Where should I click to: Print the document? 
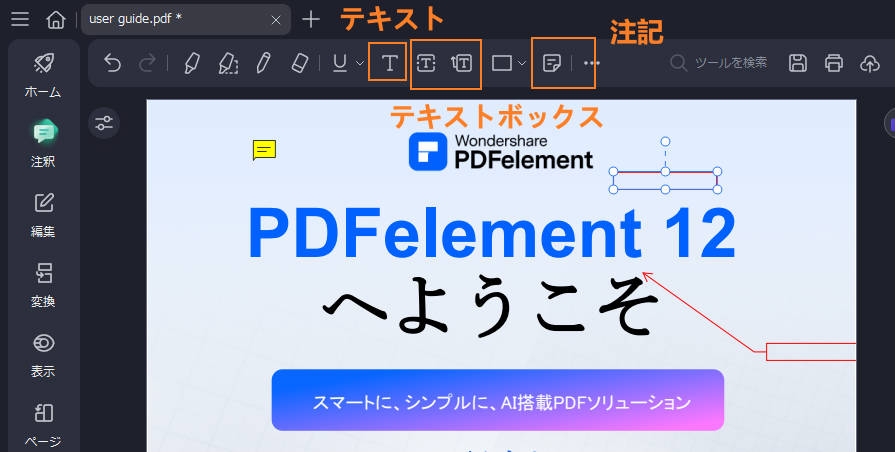[x=834, y=63]
